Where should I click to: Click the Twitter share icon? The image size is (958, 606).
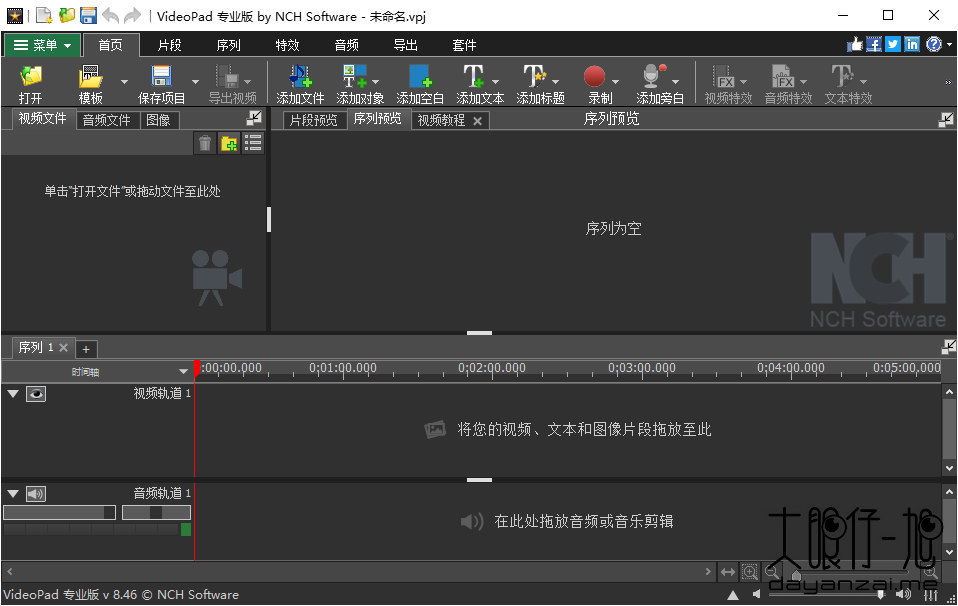click(893, 45)
